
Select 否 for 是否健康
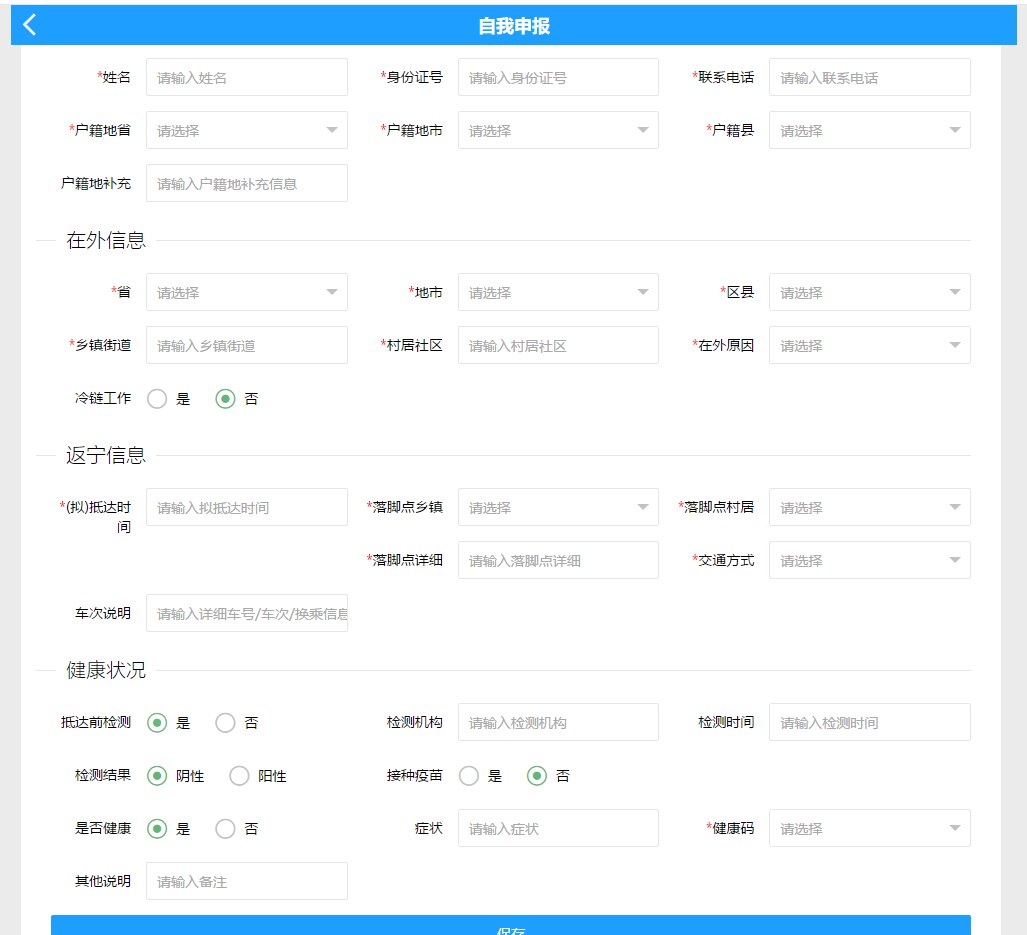tap(226, 829)
